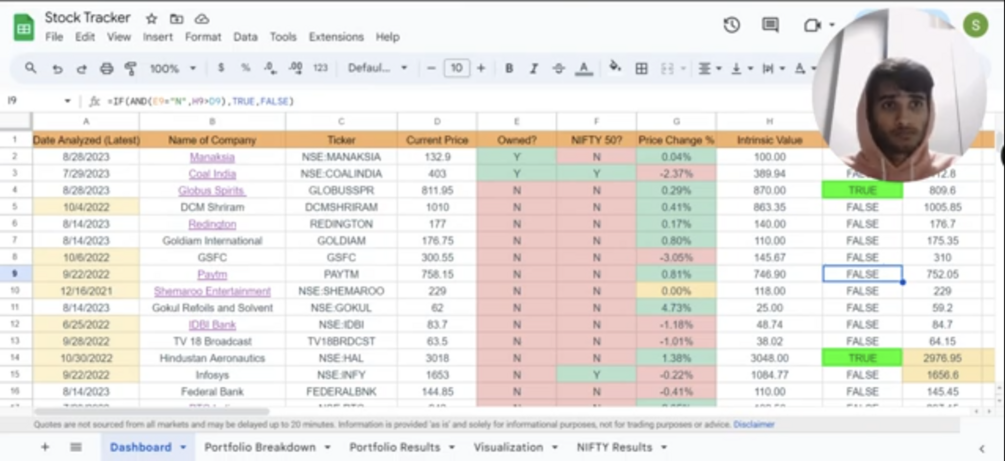
Task: Open version history clock icon
Action: point(731,25)
